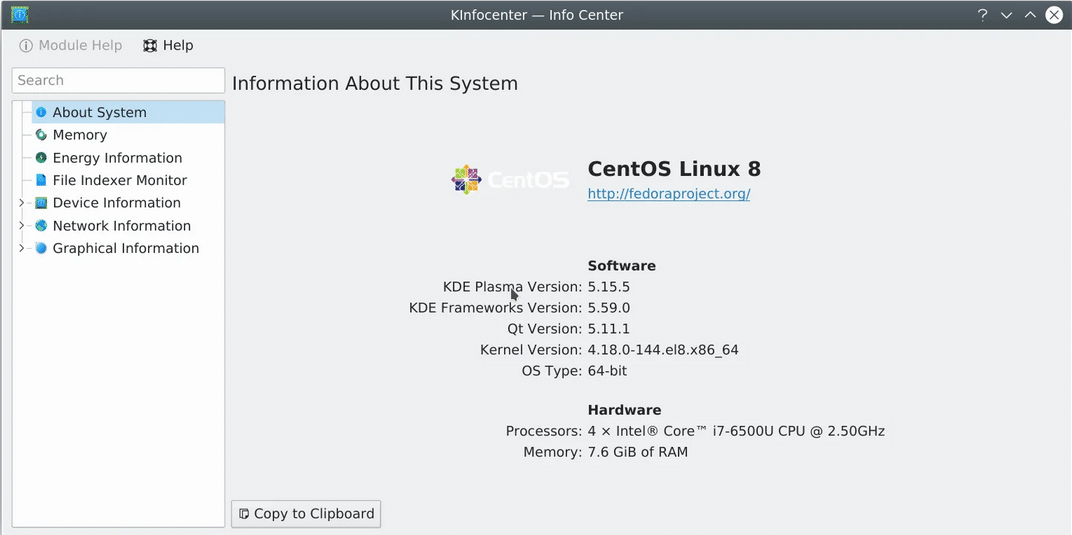The image size is (1072, 535).
Task: Click the Qt Version value 5.11.1
Action: point(608,329)
